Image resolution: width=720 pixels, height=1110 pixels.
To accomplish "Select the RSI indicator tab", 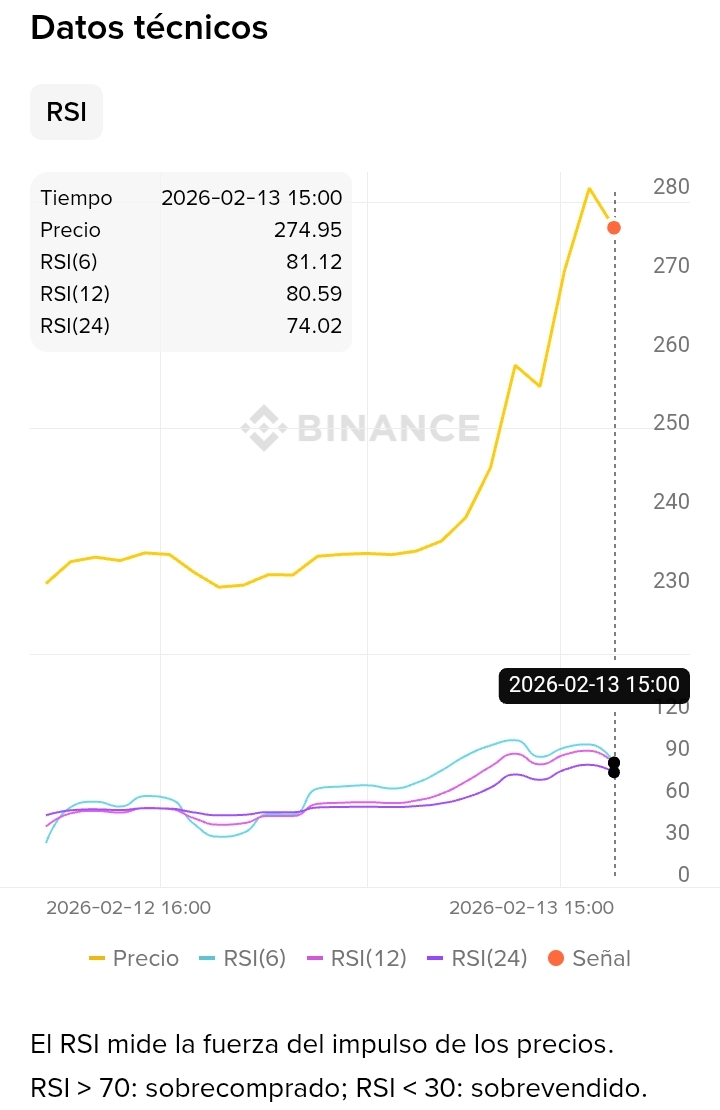I will click(x=66, y=112).
